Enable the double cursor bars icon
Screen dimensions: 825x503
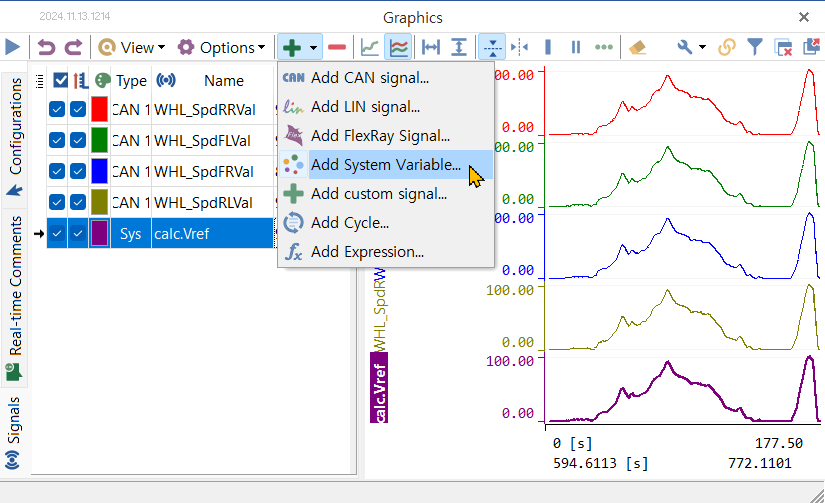click(576, 47)
